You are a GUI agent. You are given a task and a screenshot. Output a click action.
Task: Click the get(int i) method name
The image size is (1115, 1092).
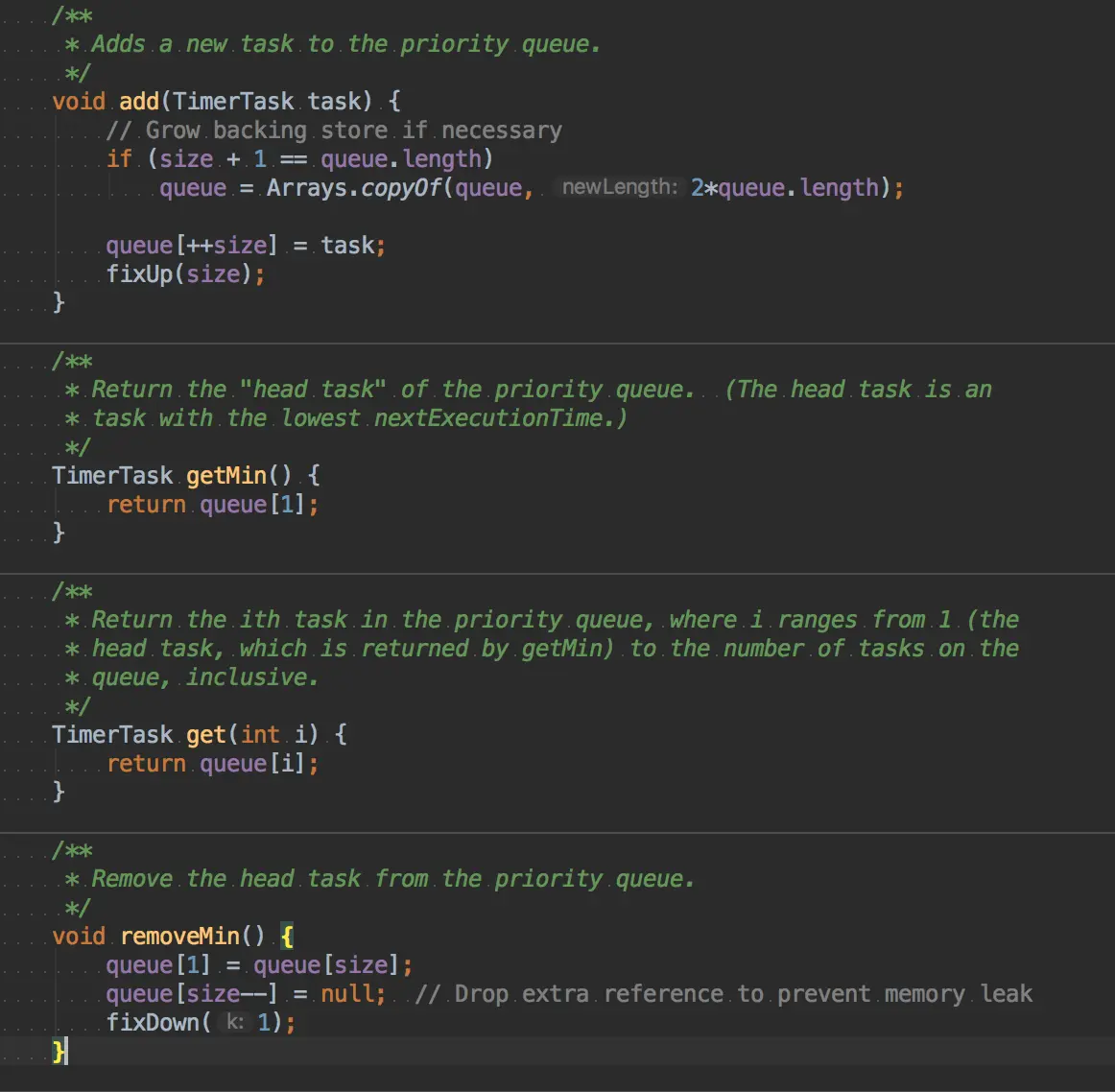pos(205,734)
